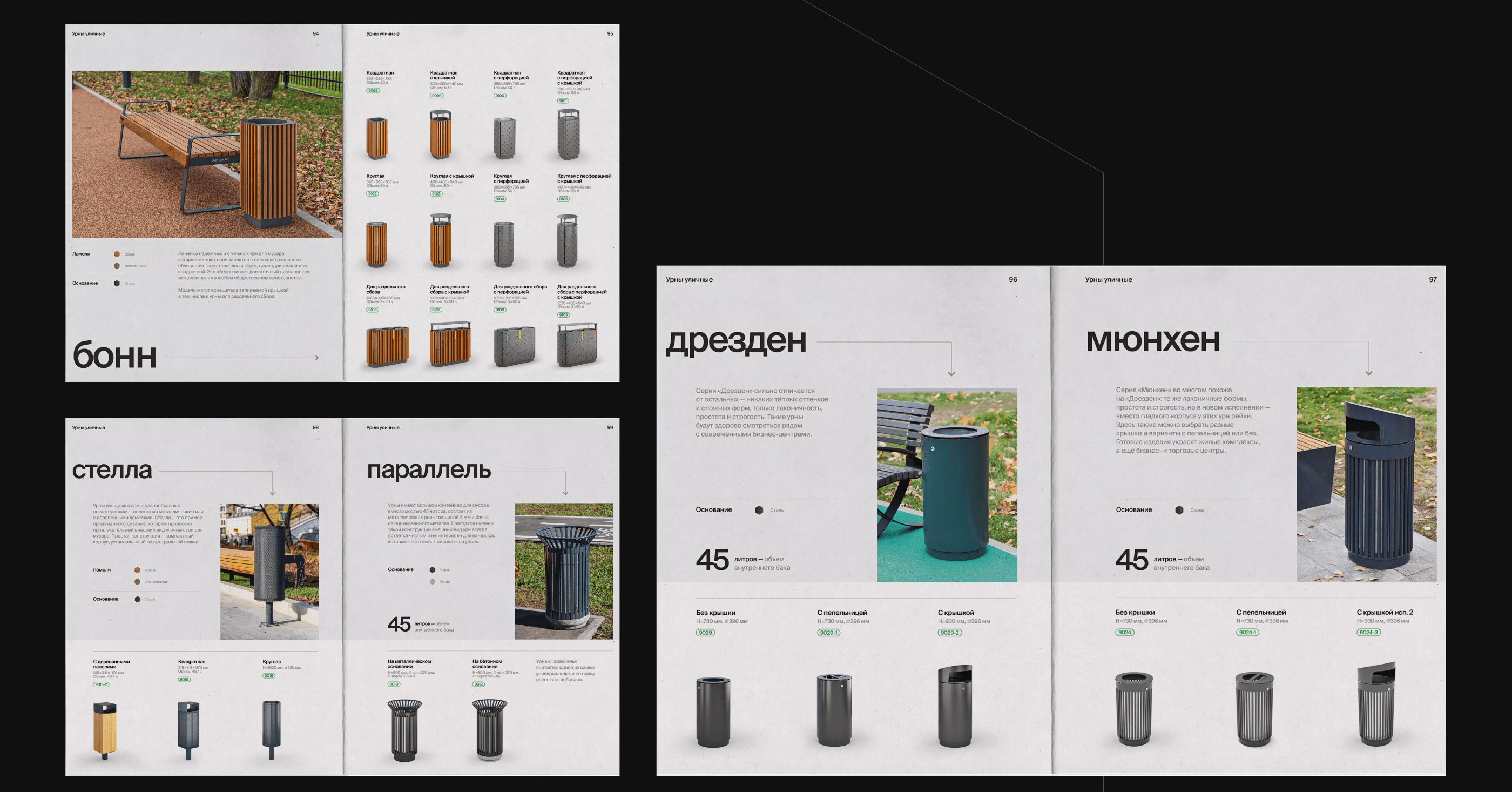
Task: Click 'Урны уличные' header on page 96
Action: (689, 280)
